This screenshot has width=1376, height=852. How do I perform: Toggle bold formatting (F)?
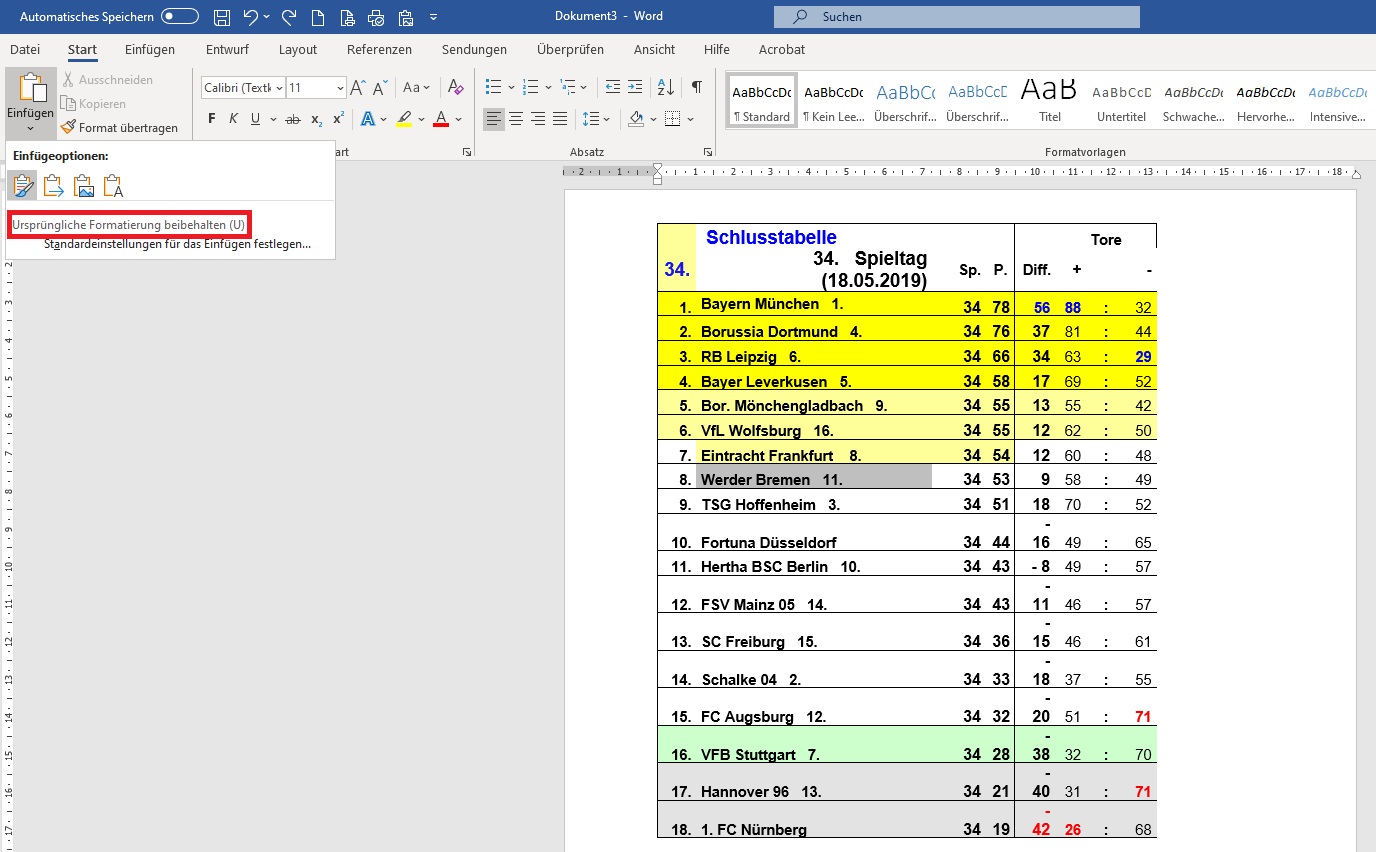pyautogui.click(x=212, y=119)
